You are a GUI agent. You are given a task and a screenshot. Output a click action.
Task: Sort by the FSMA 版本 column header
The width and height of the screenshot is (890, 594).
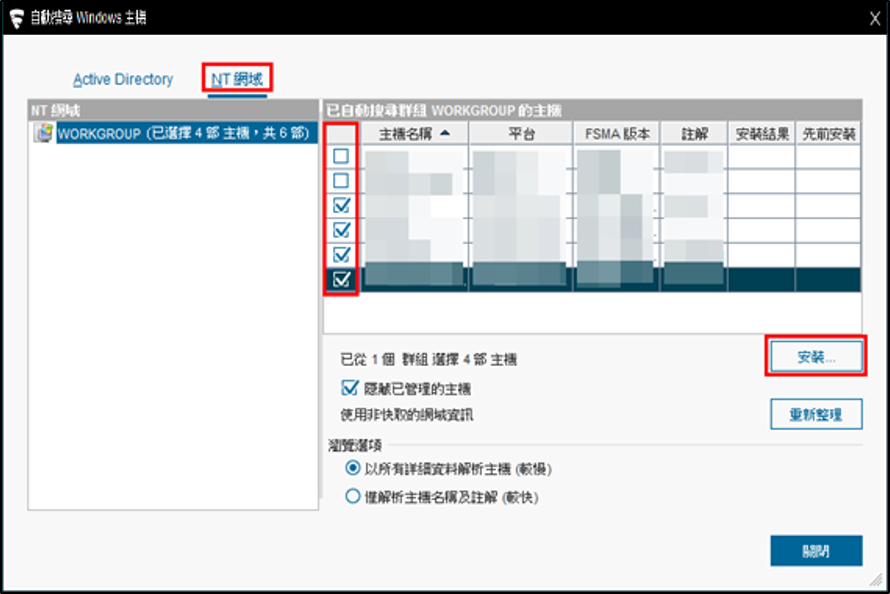click(x=616, y=133)
